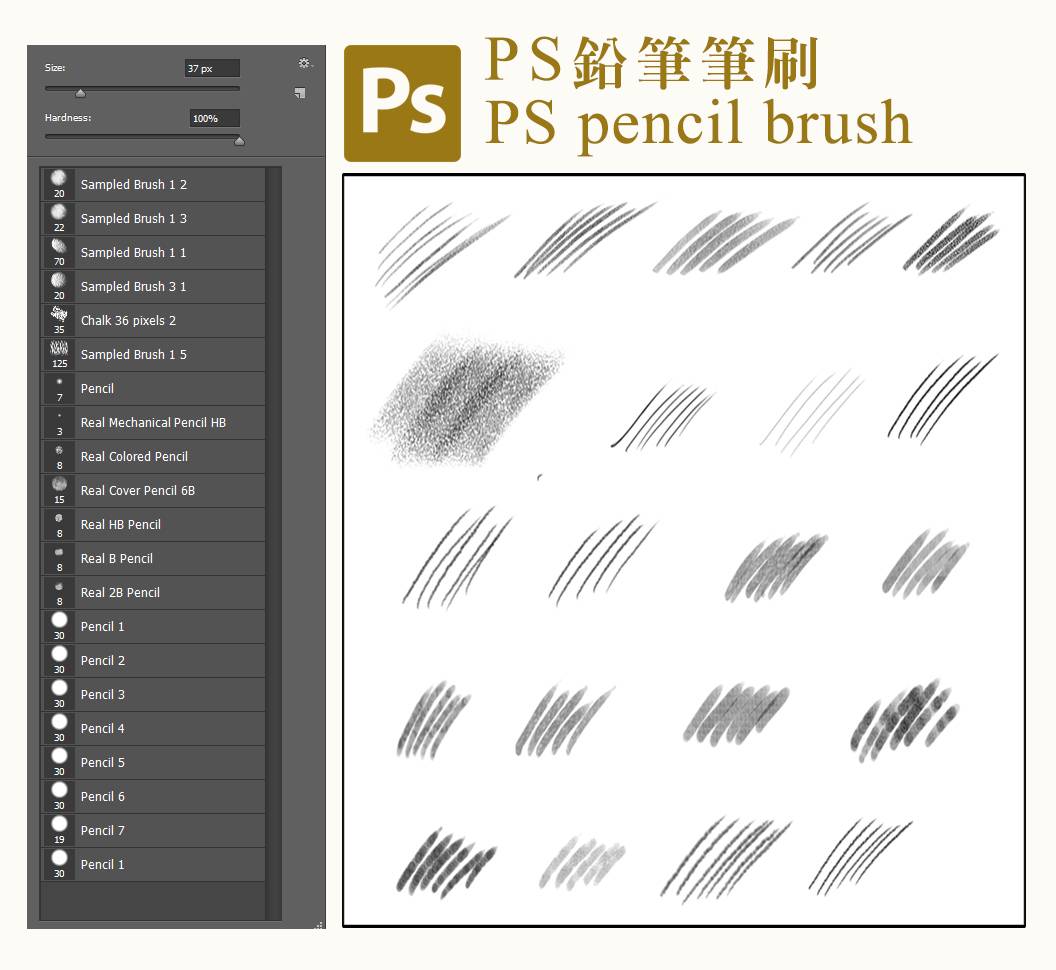The width and height of the screenshot is (1056, 970).
Task: Click the Hardness slider handle
Action: click(x=239, y=141)
